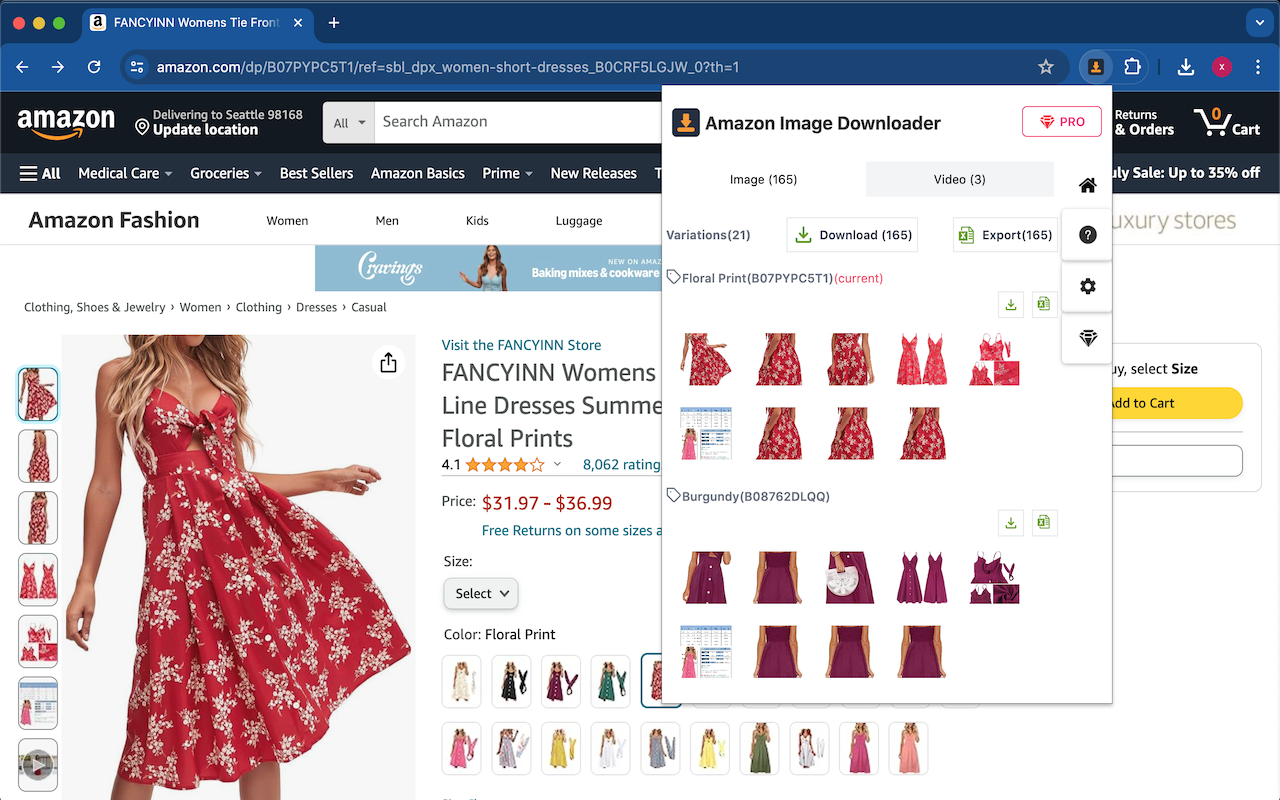Expand the Medical Care menu
This screenshot has width=1280, height=800.
(125, 173)
